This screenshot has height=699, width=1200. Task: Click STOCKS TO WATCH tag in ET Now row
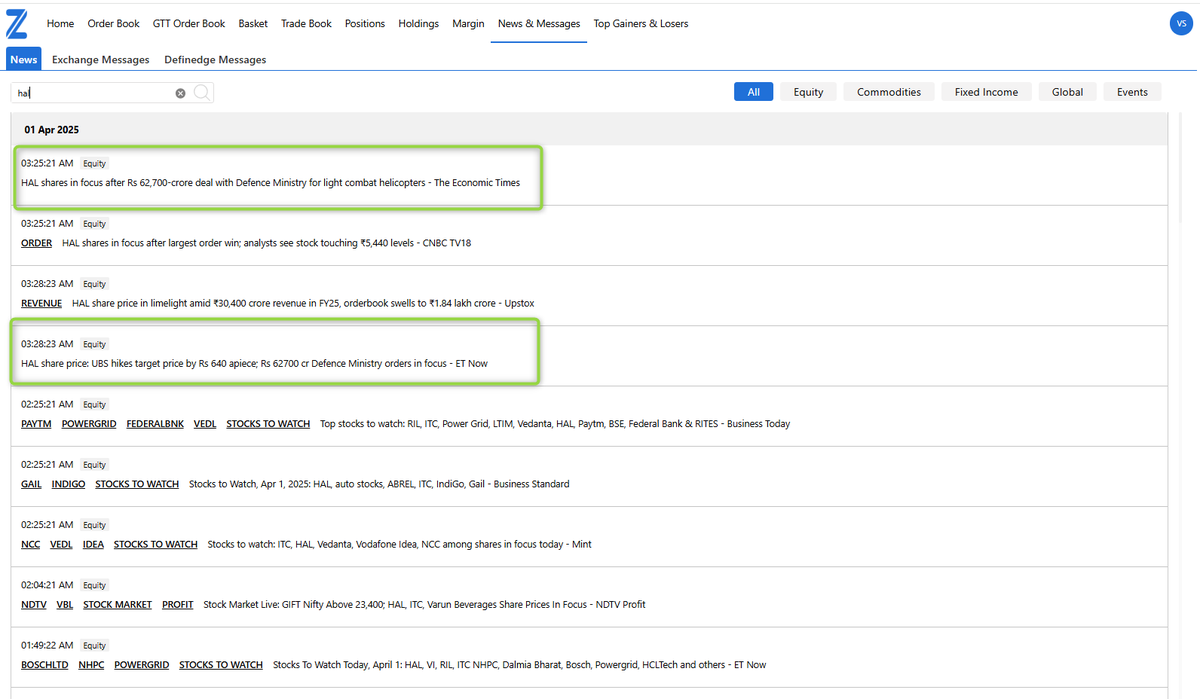pyautogui.click(x=221, y=665)
